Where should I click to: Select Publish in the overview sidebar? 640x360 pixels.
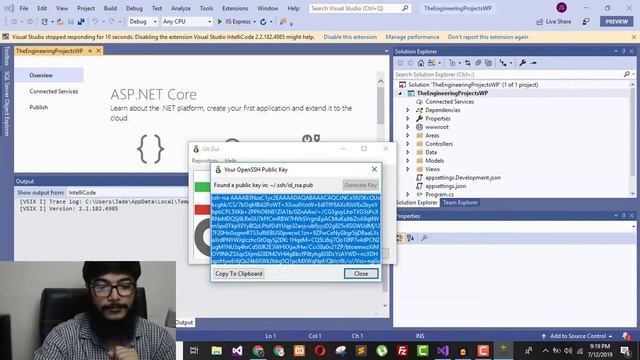click(x=39, y=107)
